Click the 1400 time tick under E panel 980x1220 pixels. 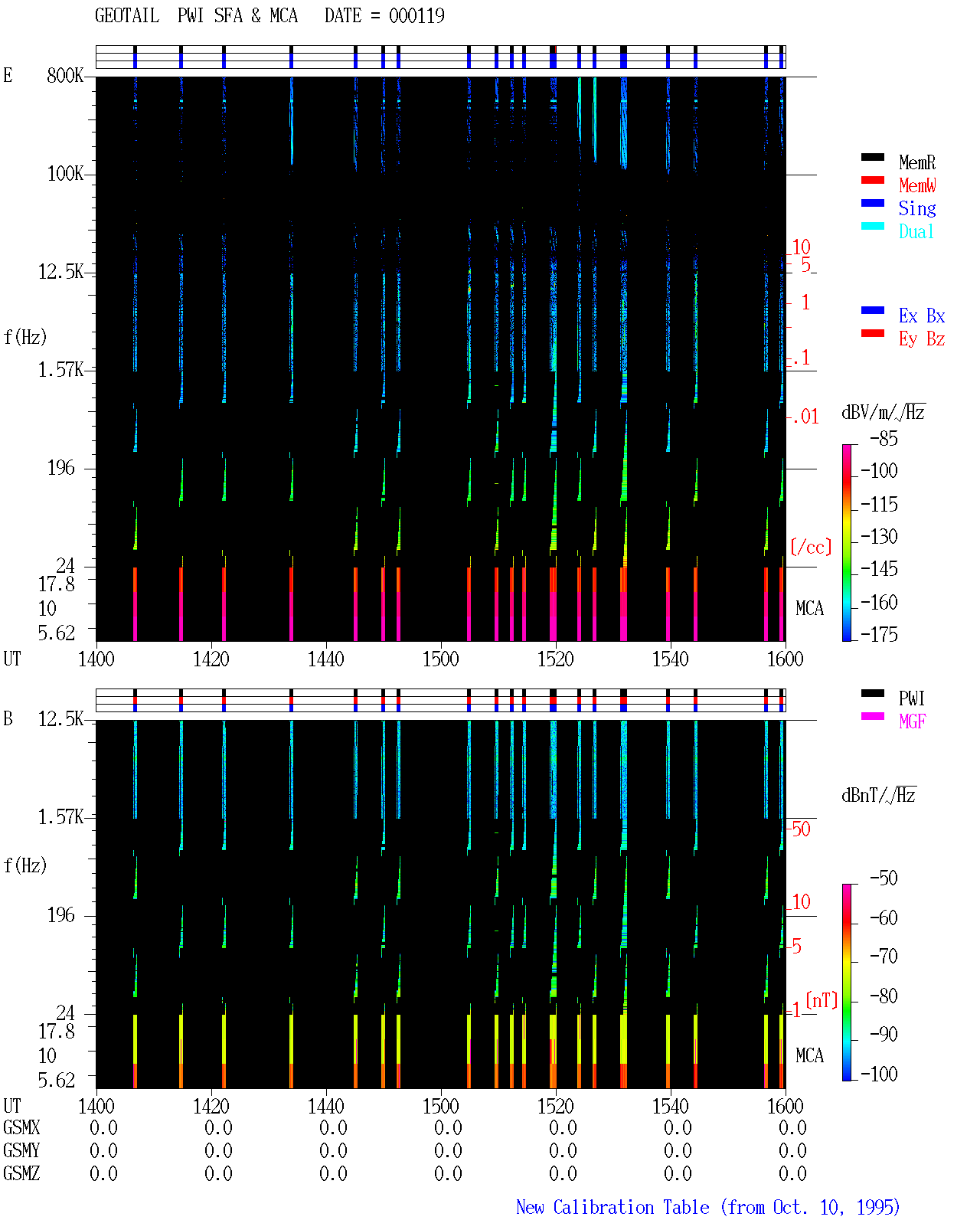(96, 659)
